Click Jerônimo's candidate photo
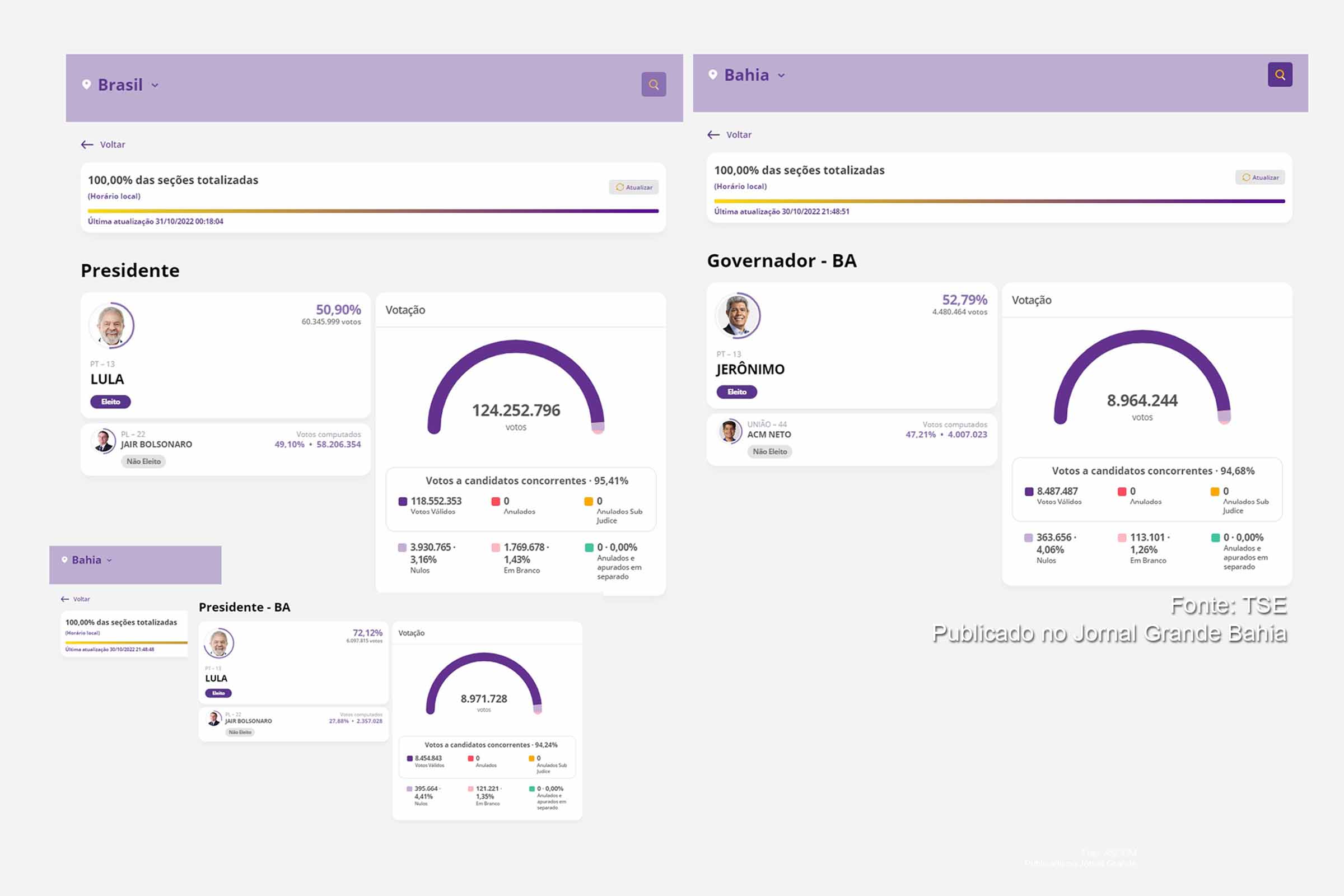Image resolution: width=1344 pixels, height=896 pixels. click(x=738, y=315)
